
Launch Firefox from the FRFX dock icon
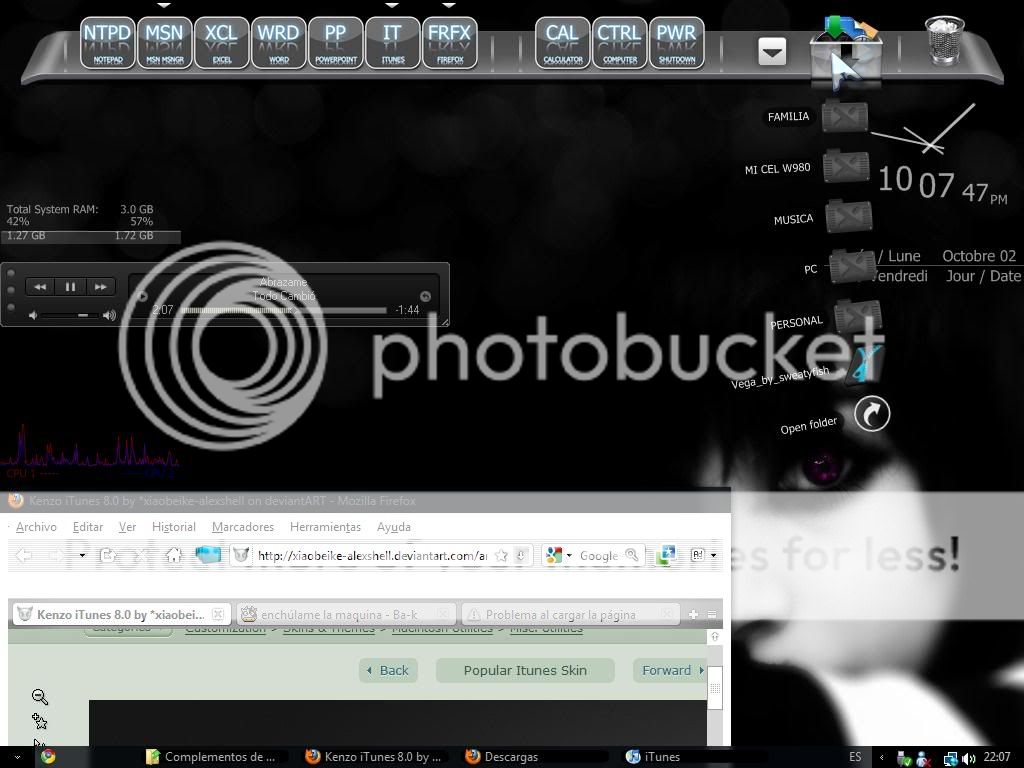[449, 43]
